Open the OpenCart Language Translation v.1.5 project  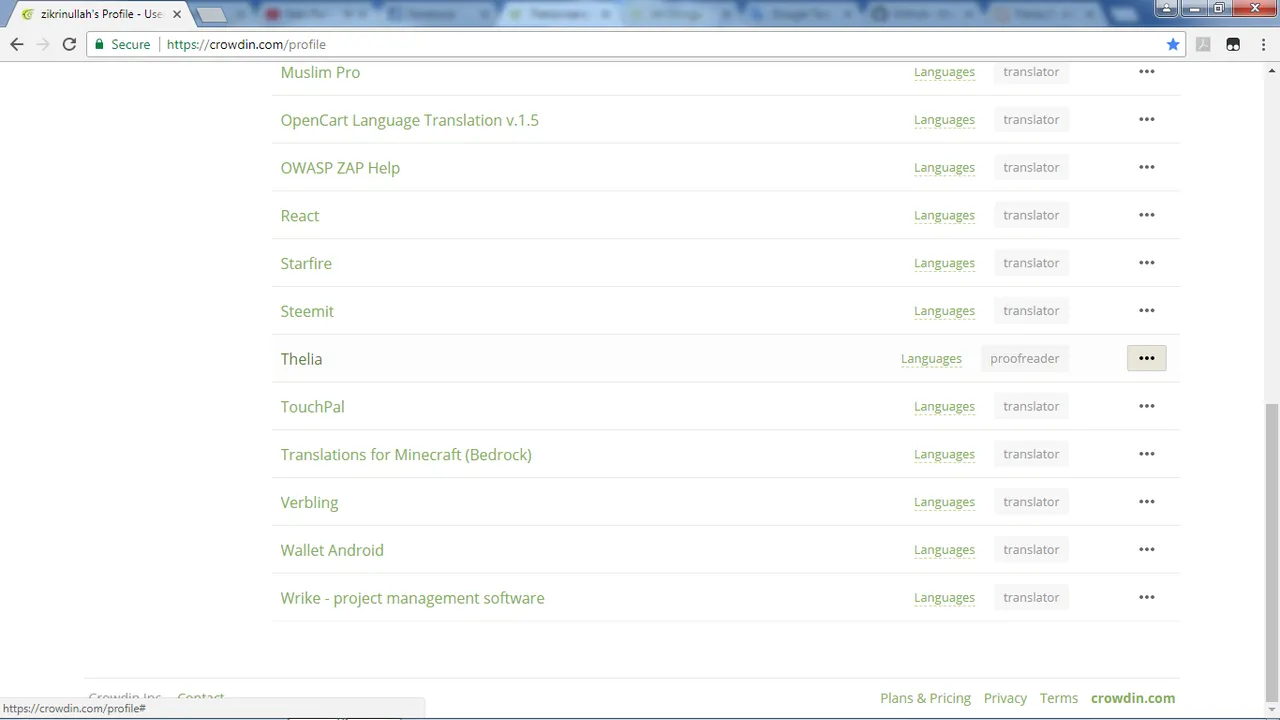point(409,120)
